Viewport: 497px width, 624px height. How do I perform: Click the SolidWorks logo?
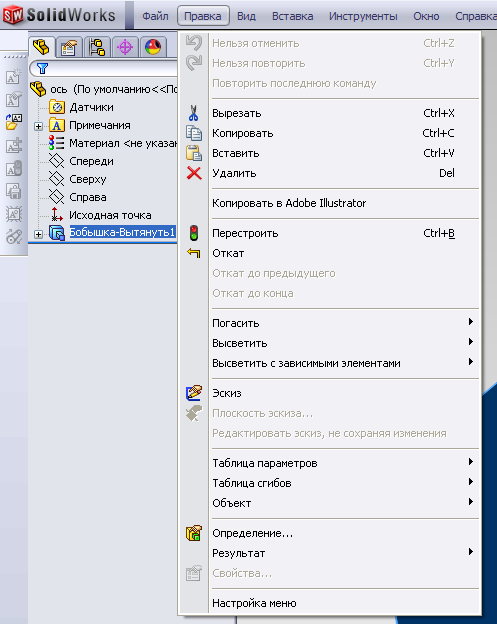[60, 15]
